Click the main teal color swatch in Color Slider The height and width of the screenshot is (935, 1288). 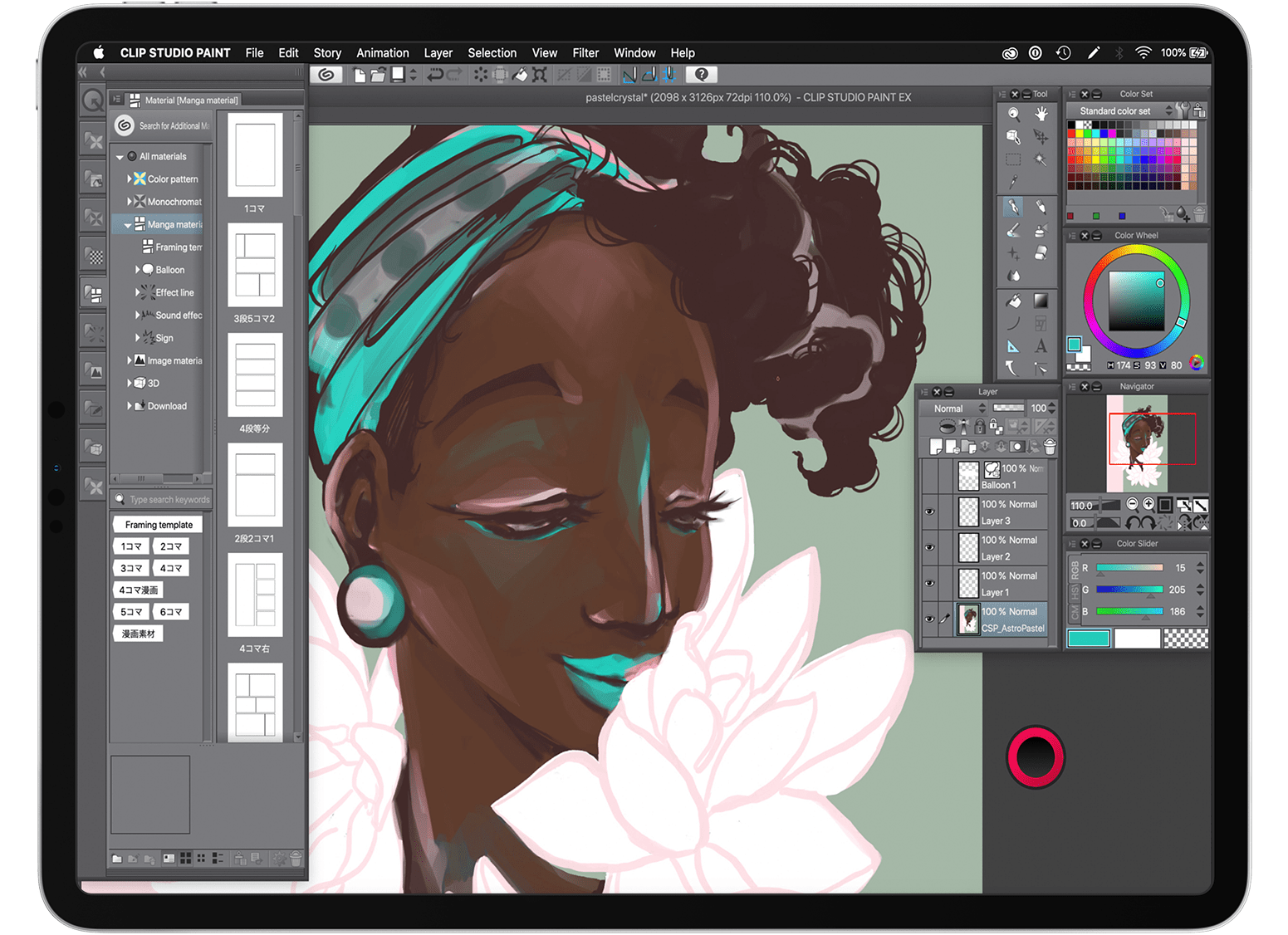(1089, 639)
